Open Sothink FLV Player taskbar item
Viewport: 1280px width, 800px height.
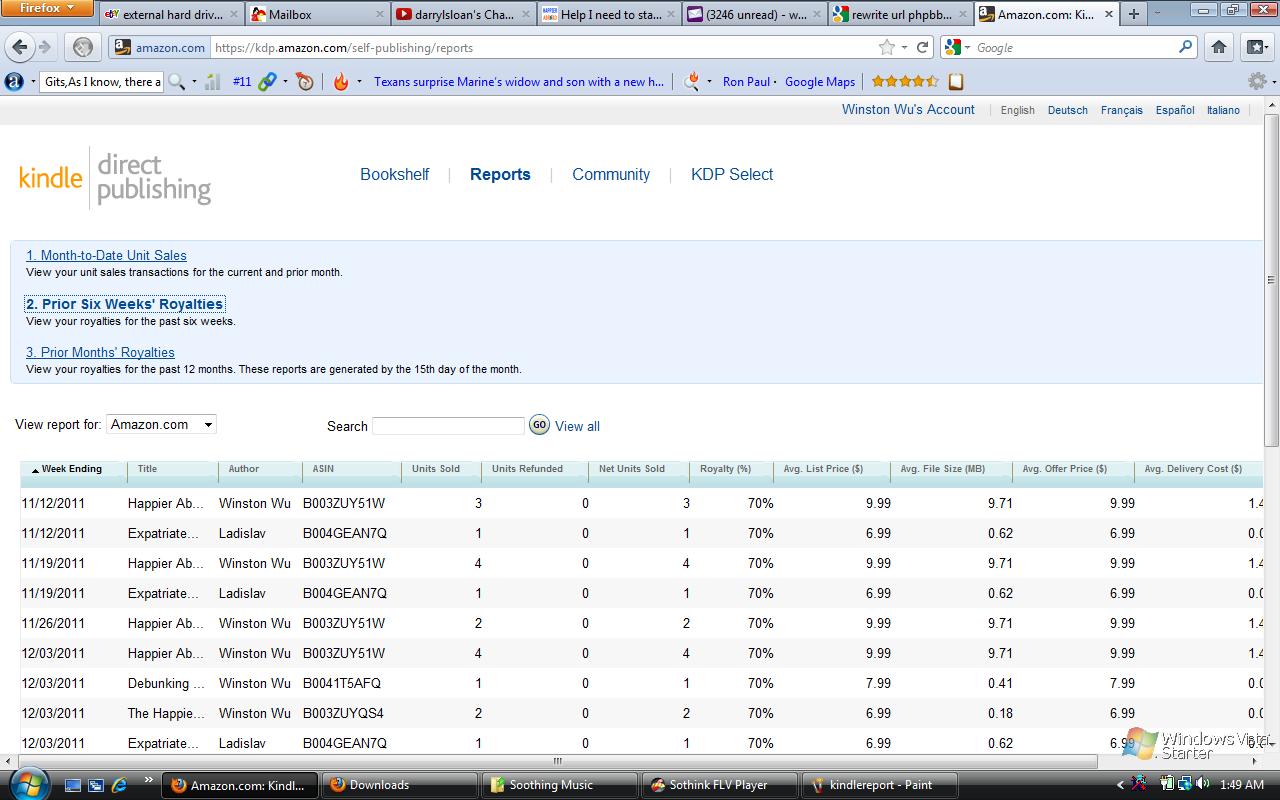click(x=718, y=785)
